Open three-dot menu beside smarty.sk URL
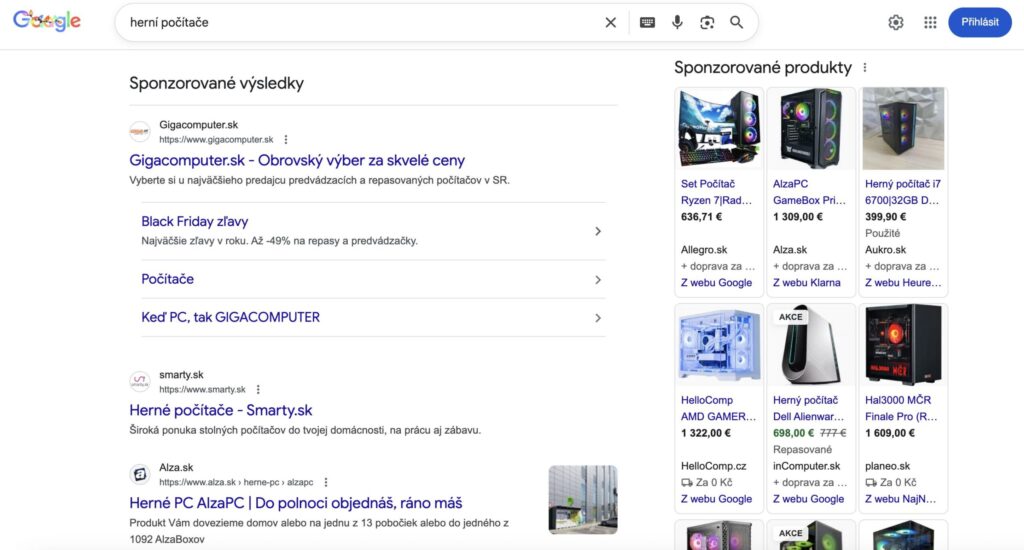1024x550 pixels. pos(258,389)
